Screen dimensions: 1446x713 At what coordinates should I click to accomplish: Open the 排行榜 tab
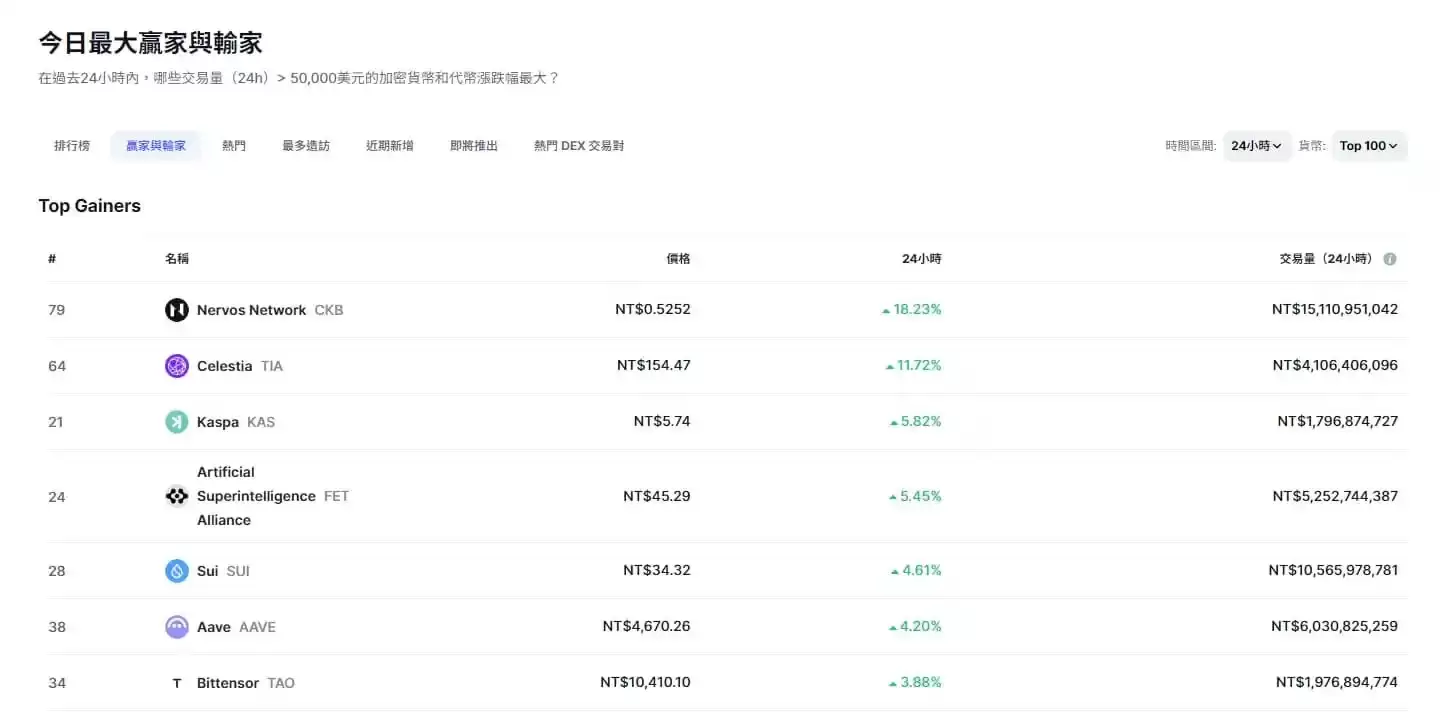70,145
